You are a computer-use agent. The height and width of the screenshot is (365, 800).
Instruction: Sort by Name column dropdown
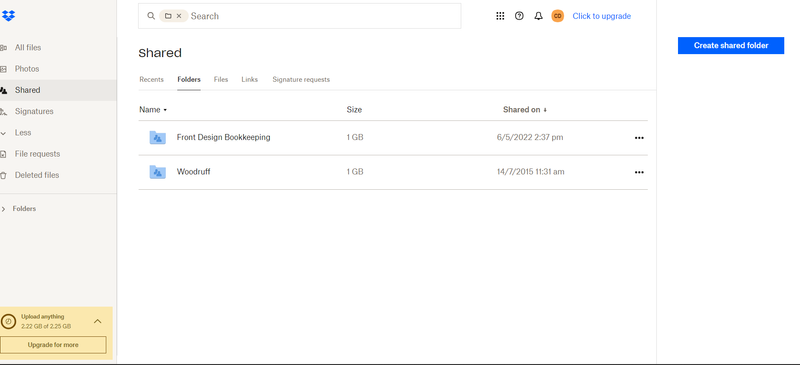[153, 110]
